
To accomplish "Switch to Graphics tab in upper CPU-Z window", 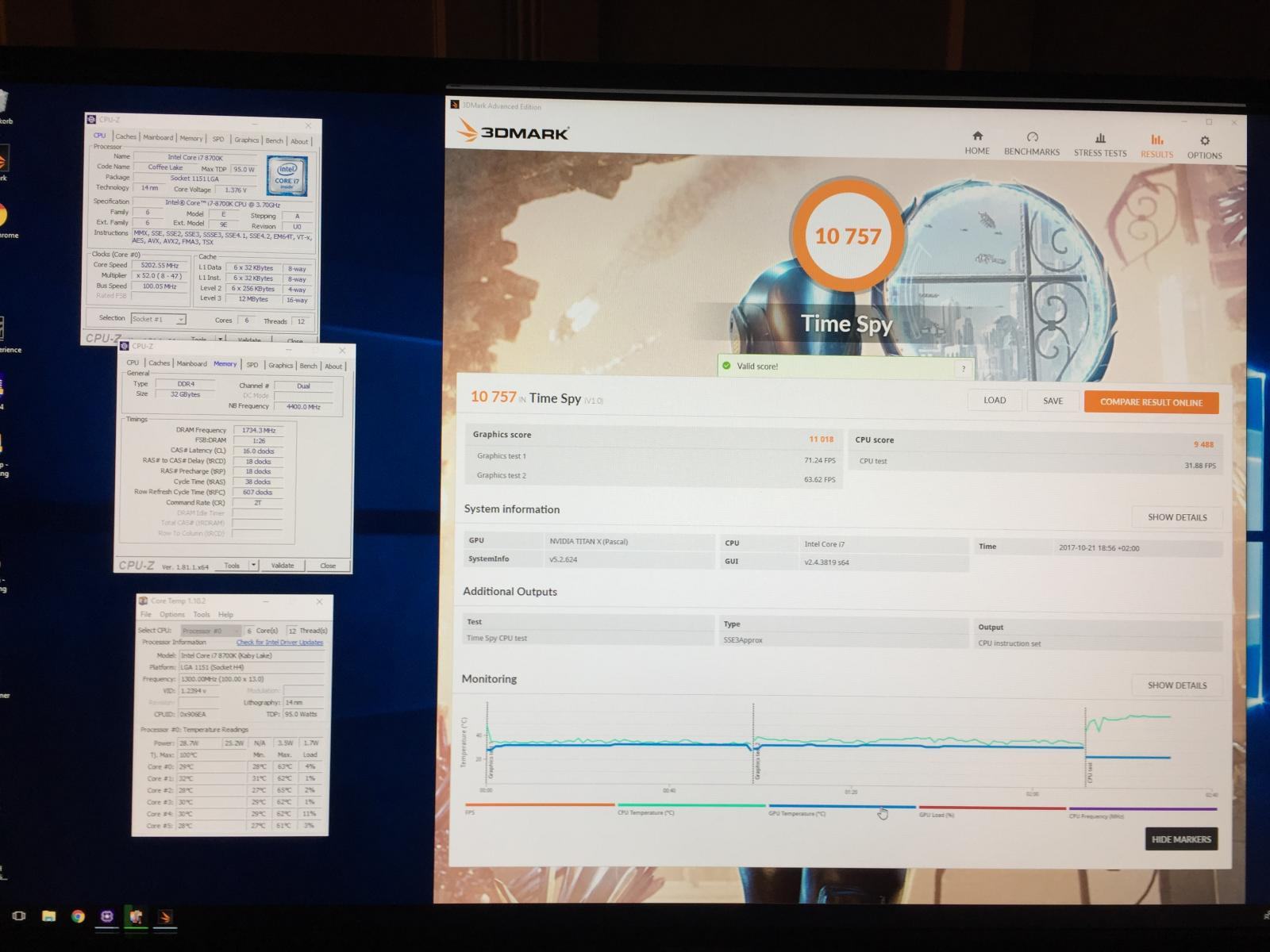I will click(x=246, y=140).
